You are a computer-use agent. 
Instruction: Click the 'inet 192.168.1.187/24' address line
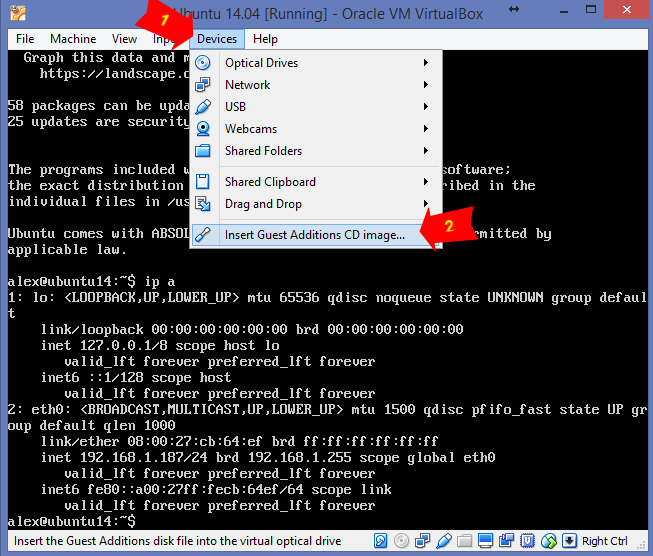[x=268, y=458]
